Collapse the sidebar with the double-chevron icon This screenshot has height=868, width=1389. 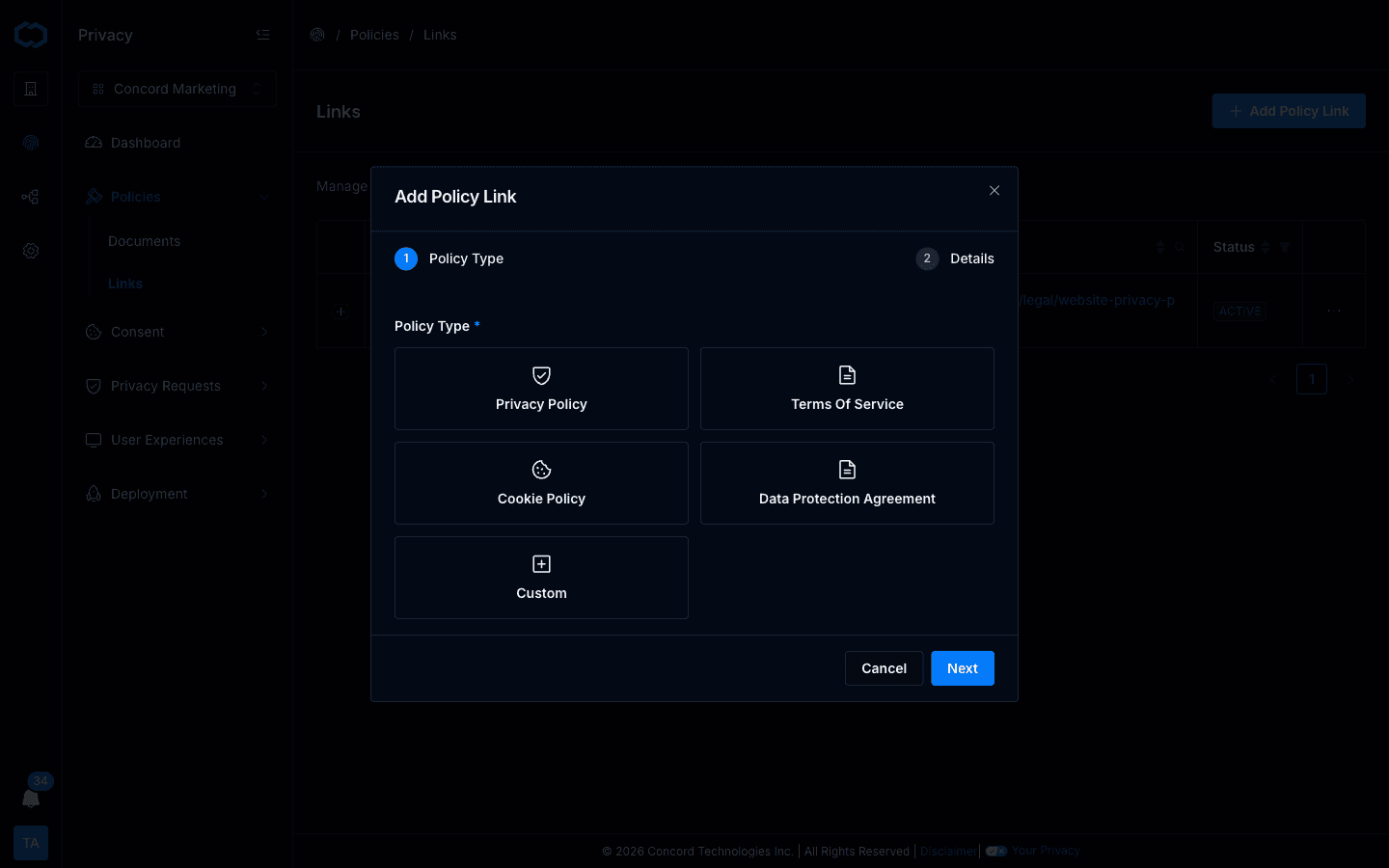(x=262, y=34)
